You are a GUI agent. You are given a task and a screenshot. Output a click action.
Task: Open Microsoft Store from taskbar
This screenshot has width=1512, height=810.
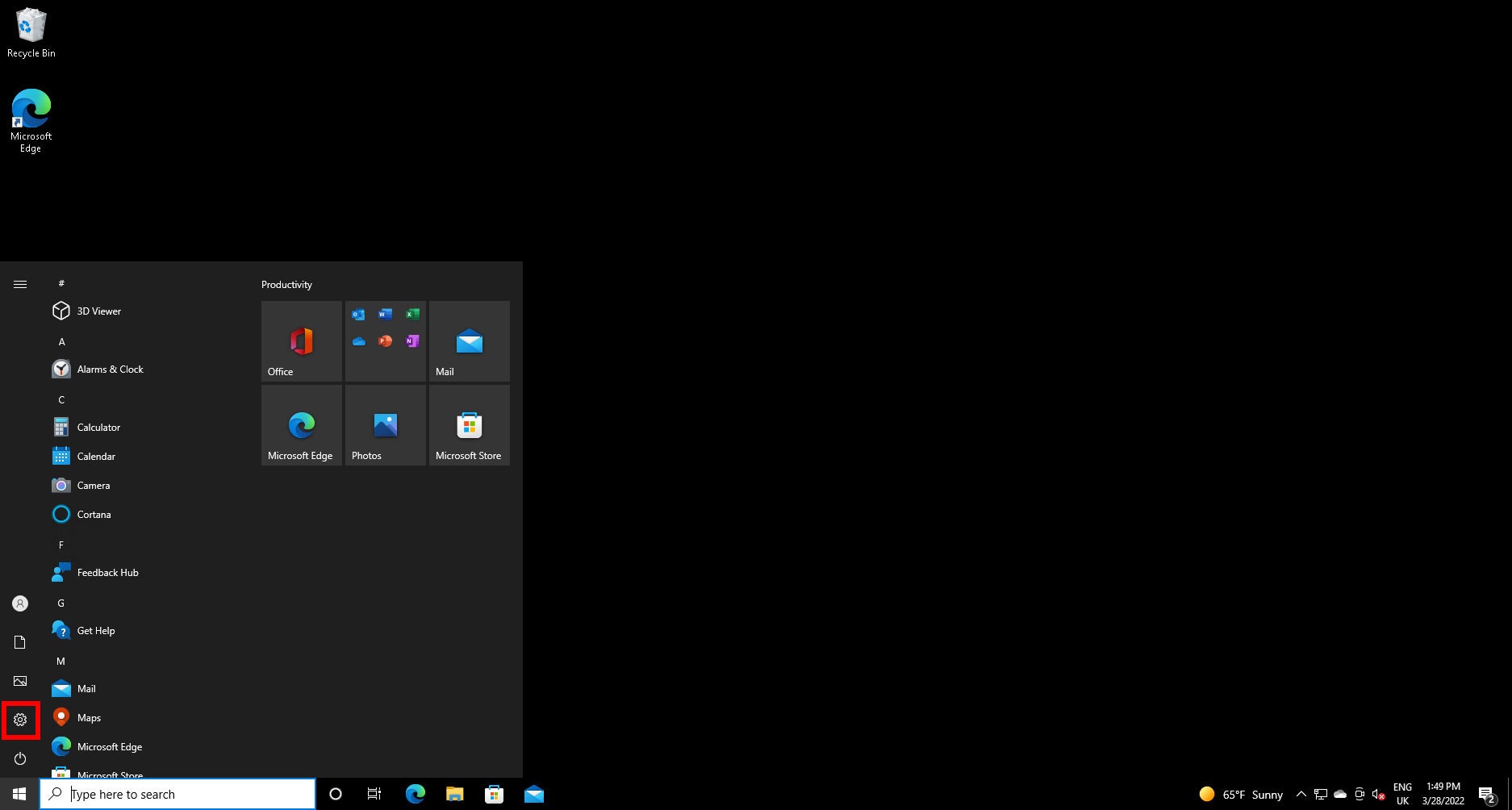(494, 794)
